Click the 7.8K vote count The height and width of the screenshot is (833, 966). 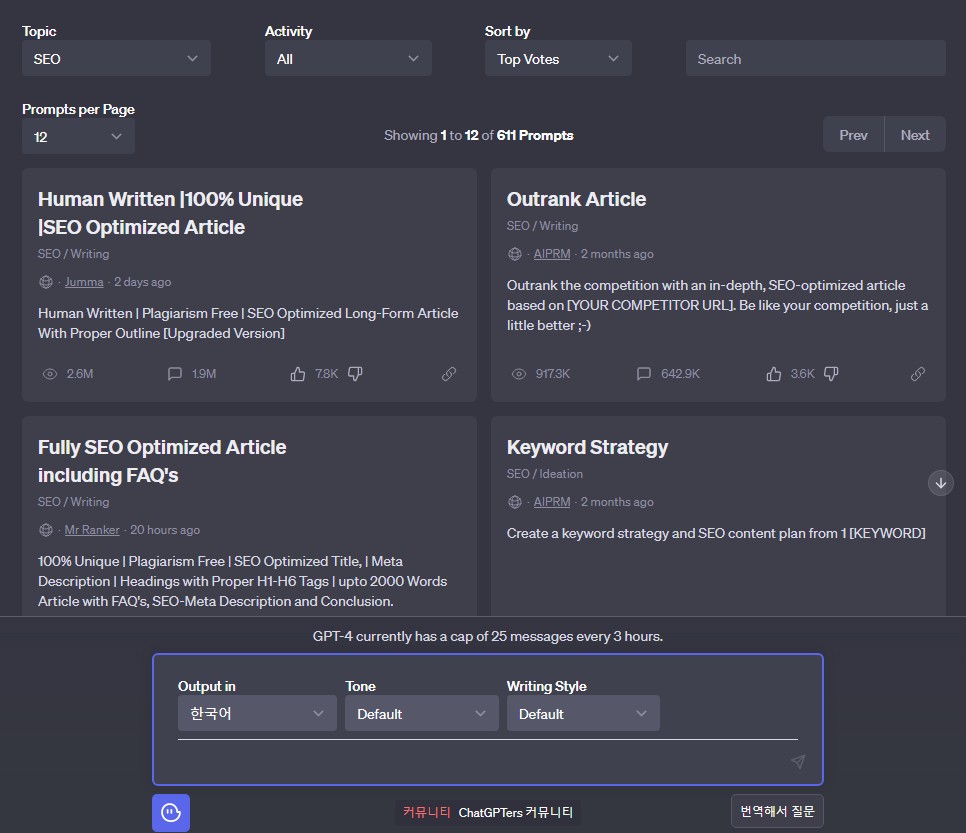point(327,374)
